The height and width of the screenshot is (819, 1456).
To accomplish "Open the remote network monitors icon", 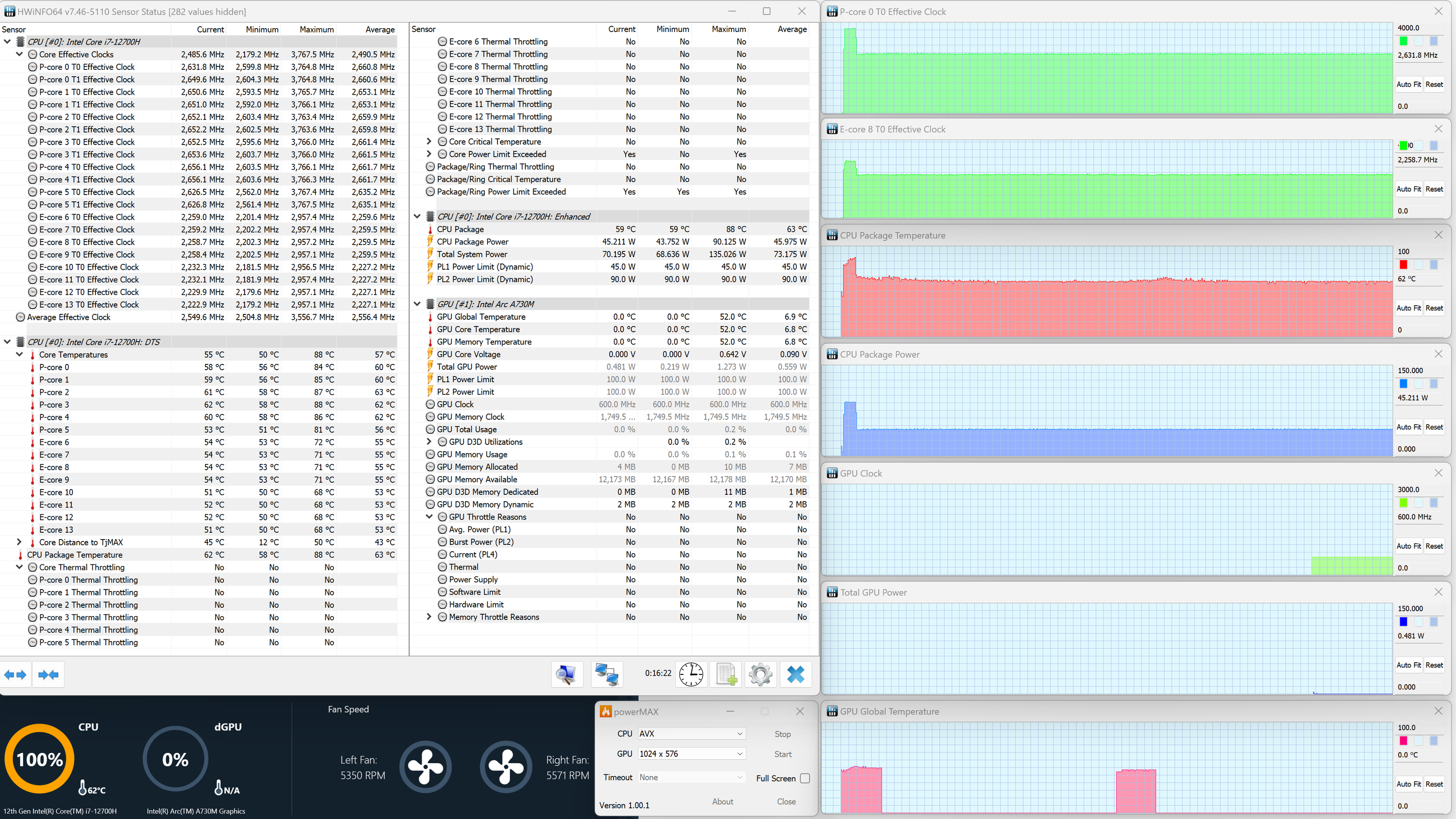I will [x=607, y=674].
